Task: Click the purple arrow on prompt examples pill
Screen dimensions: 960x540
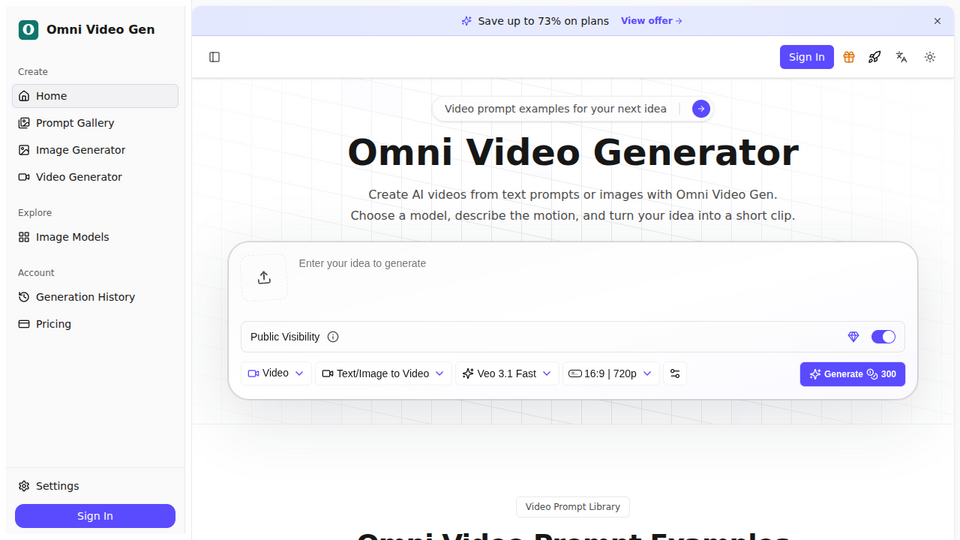Action: (x=701, y=109)
